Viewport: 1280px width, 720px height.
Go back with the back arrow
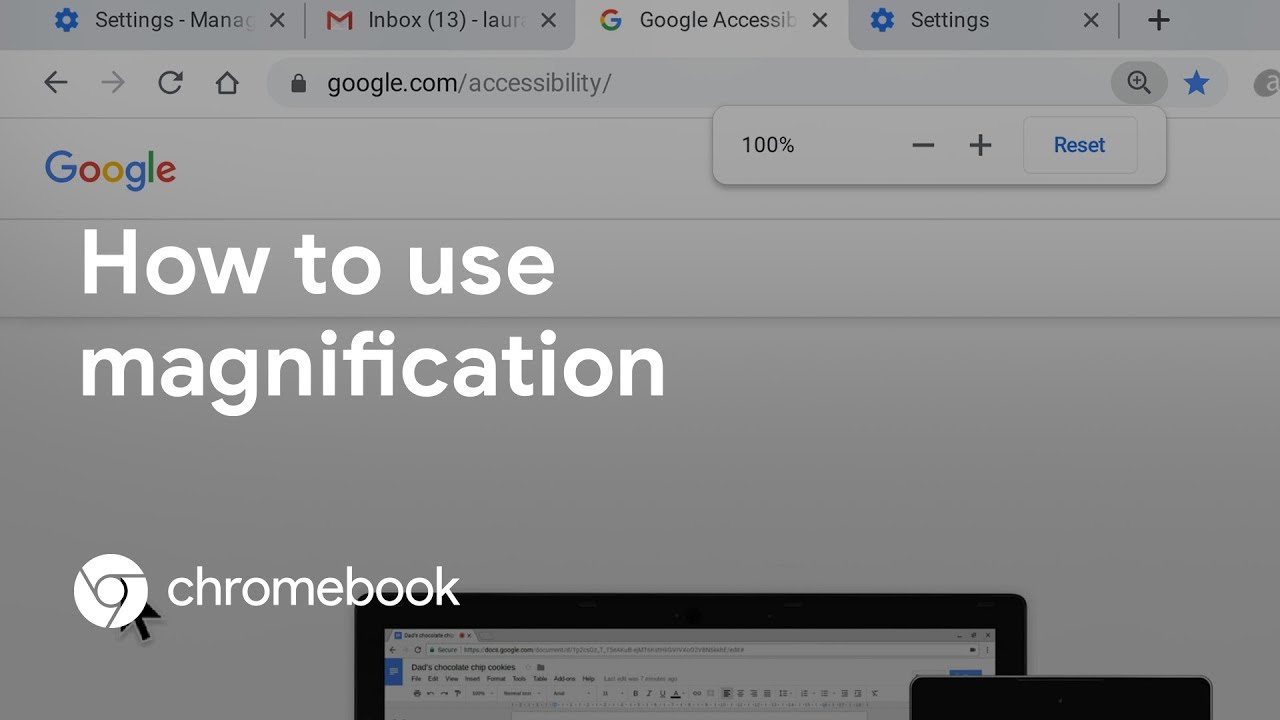coord(56,83)
